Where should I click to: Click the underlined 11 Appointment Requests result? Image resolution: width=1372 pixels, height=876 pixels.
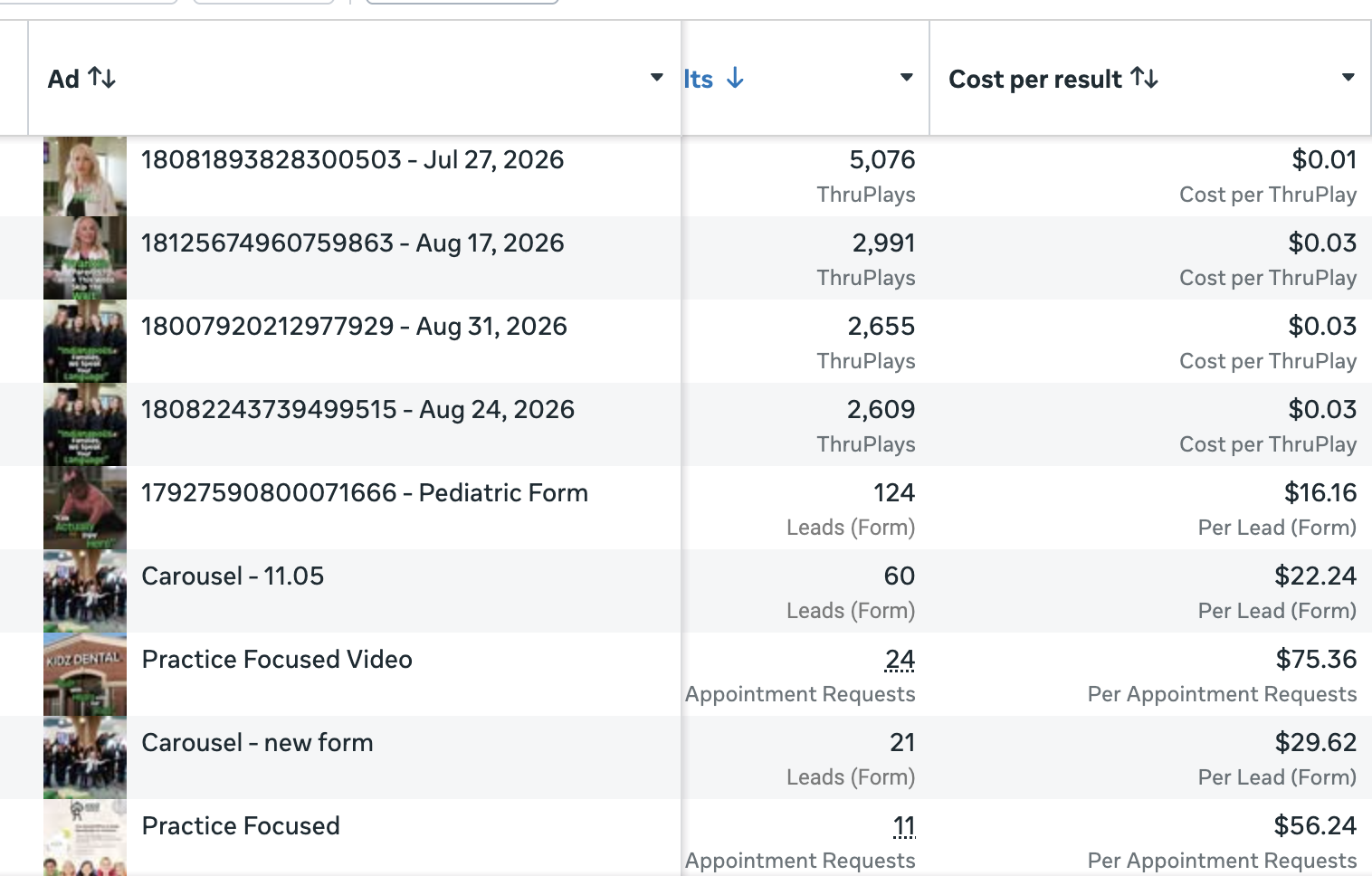pyautogui.click(x=904, y=826)
